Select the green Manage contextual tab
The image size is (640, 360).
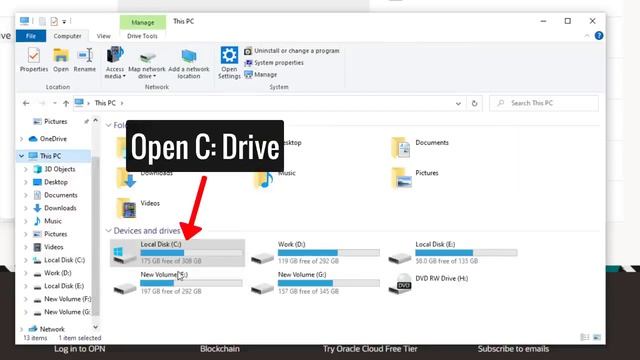(143, 22)
